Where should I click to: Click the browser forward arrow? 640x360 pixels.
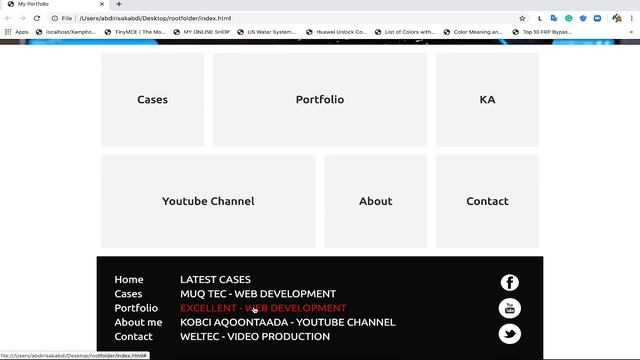click(x=22, y=18)
